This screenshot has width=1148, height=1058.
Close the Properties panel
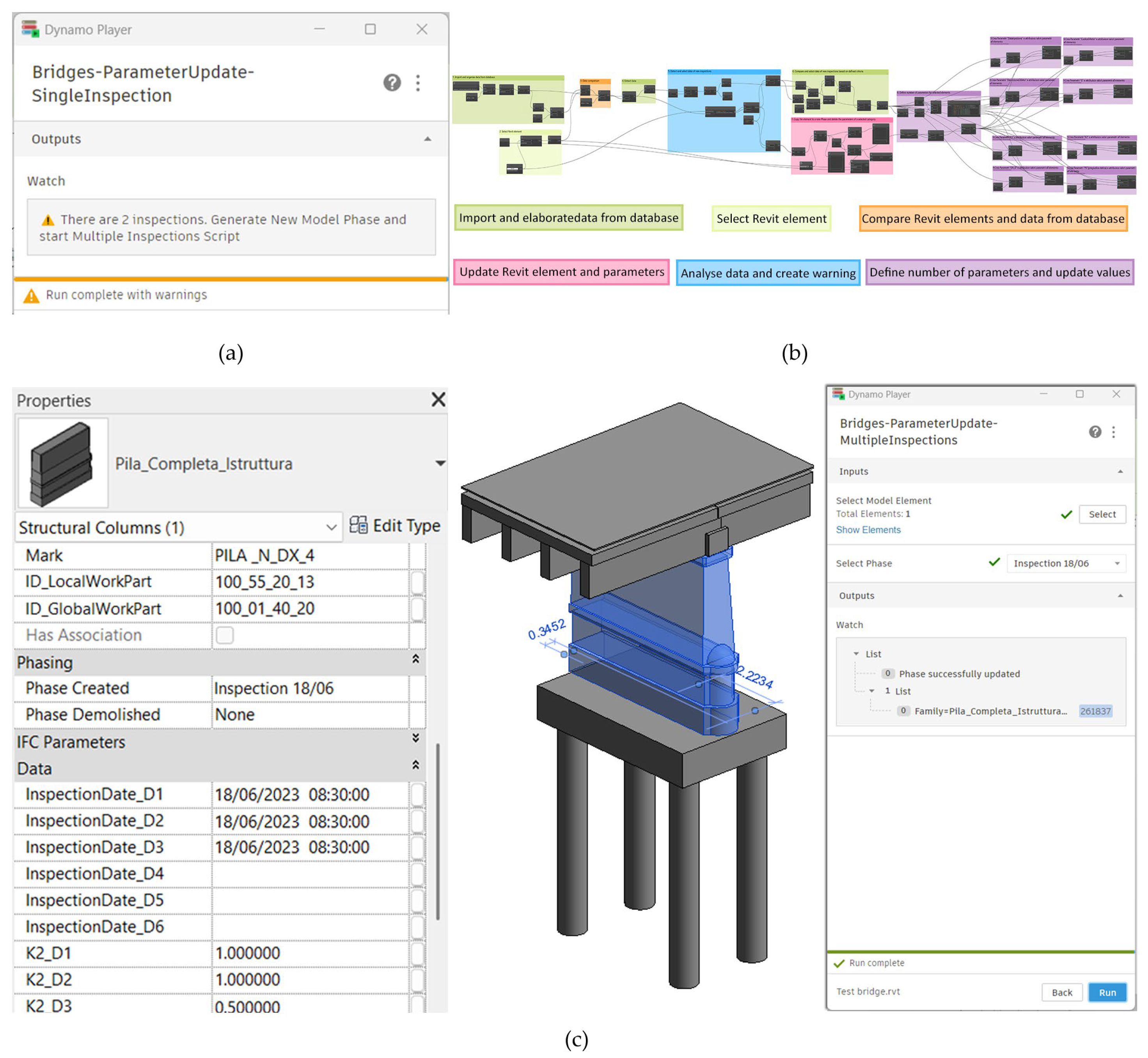point(438,399)
